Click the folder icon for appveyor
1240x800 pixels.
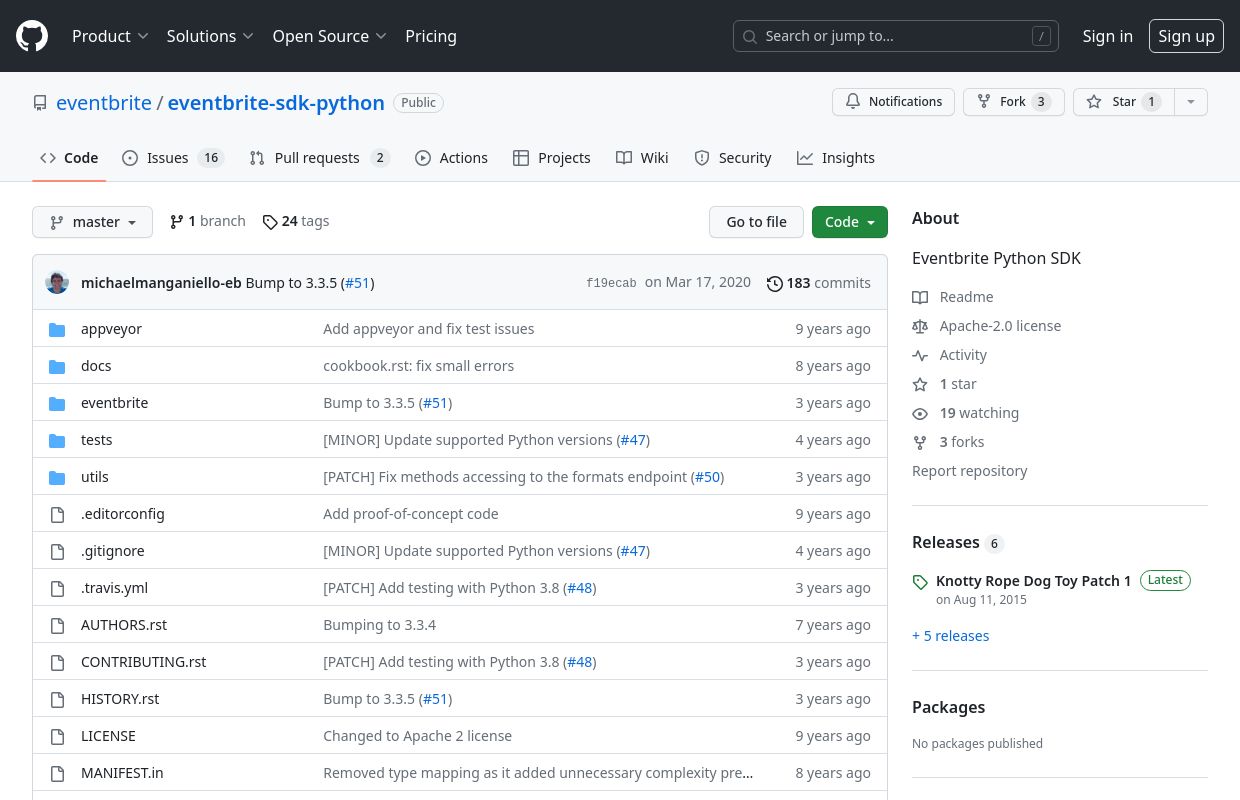coord(57,329)
